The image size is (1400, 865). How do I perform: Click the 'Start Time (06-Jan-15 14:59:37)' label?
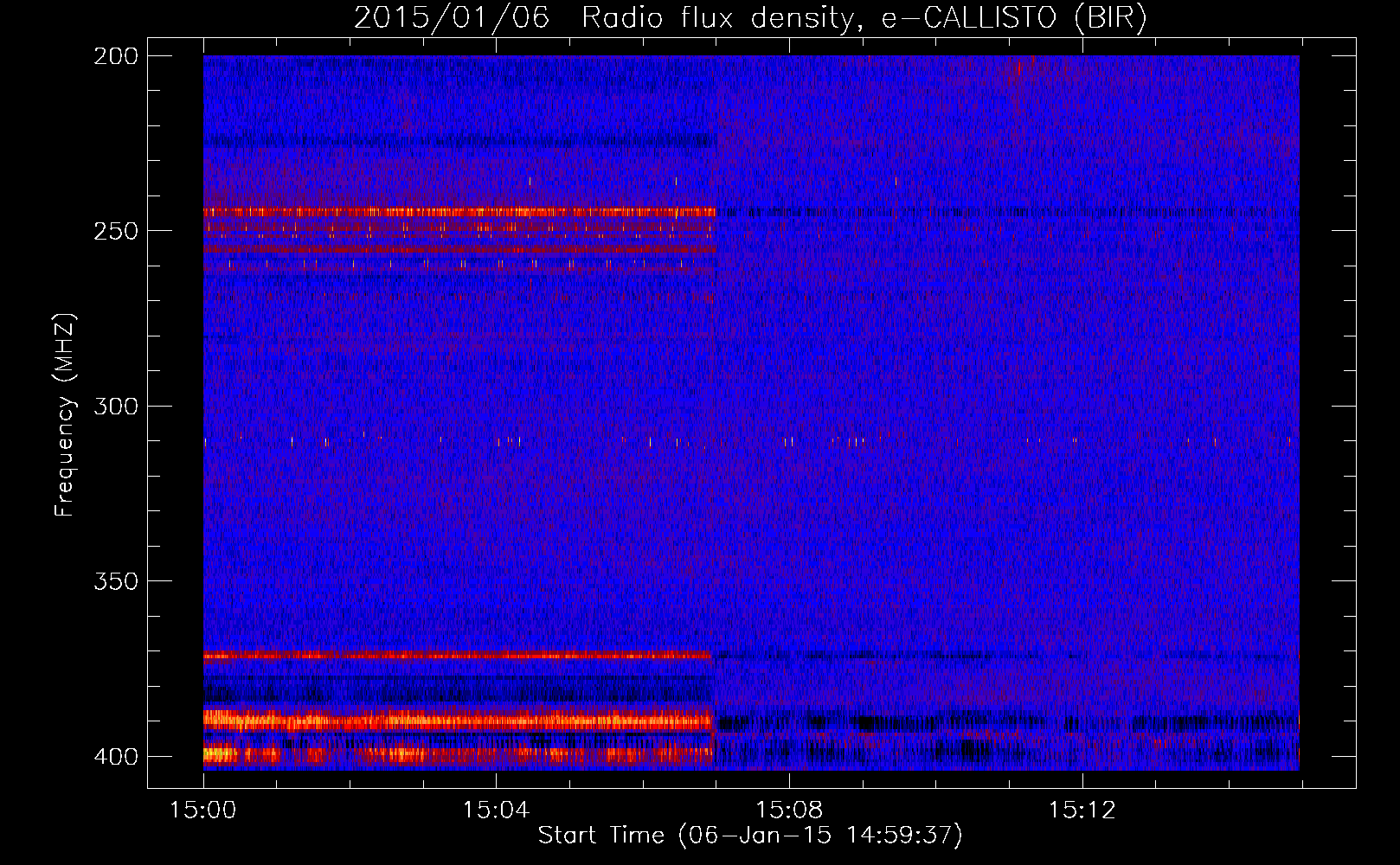tap(750, 836)
